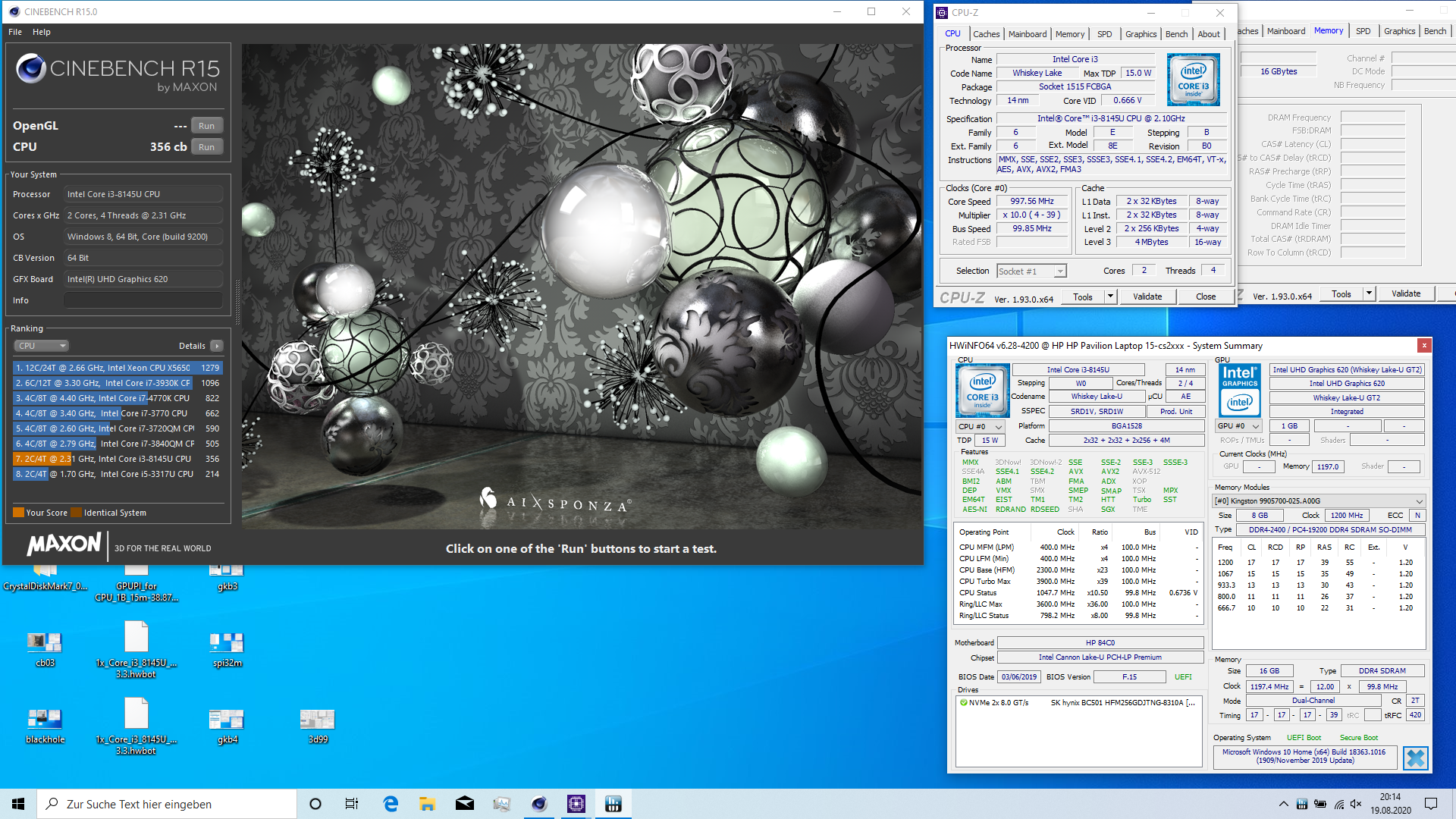Open the Bench tab in front CPU-Z
Viewport: 1456px width, 819px height.
pos(1176,34)
